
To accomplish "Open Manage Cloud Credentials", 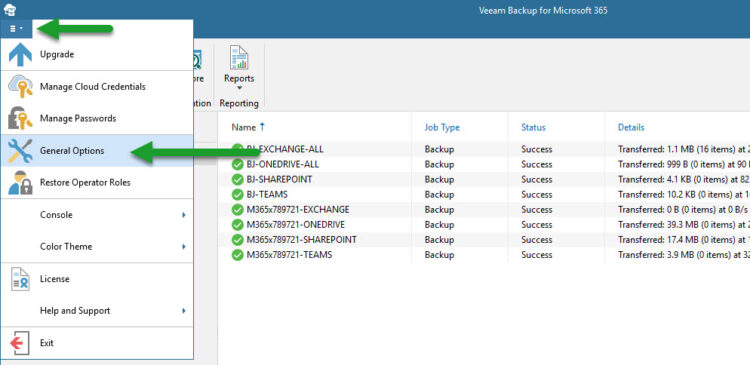I will [x=97, y=87].
